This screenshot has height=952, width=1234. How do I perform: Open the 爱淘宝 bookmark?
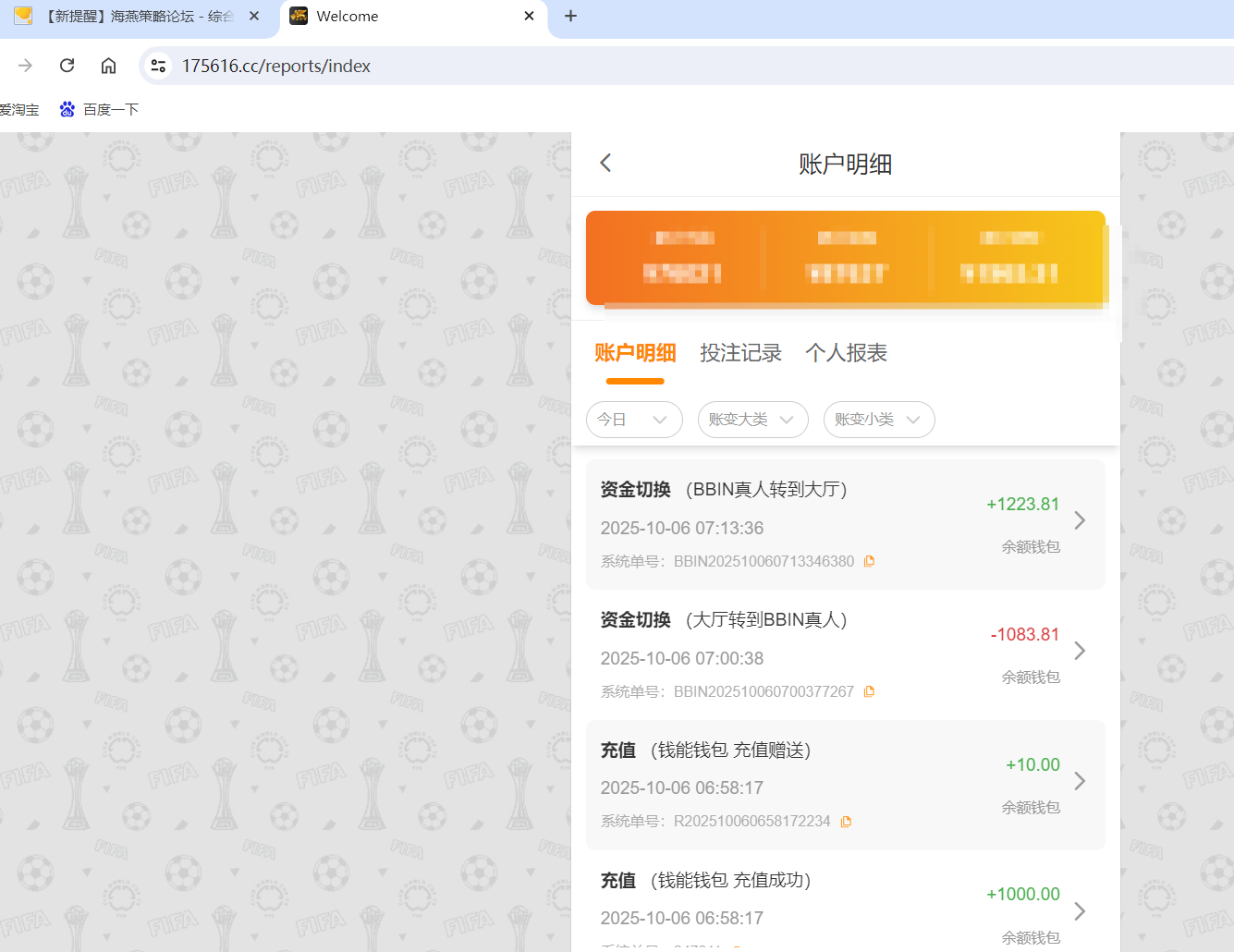[19, 109]
